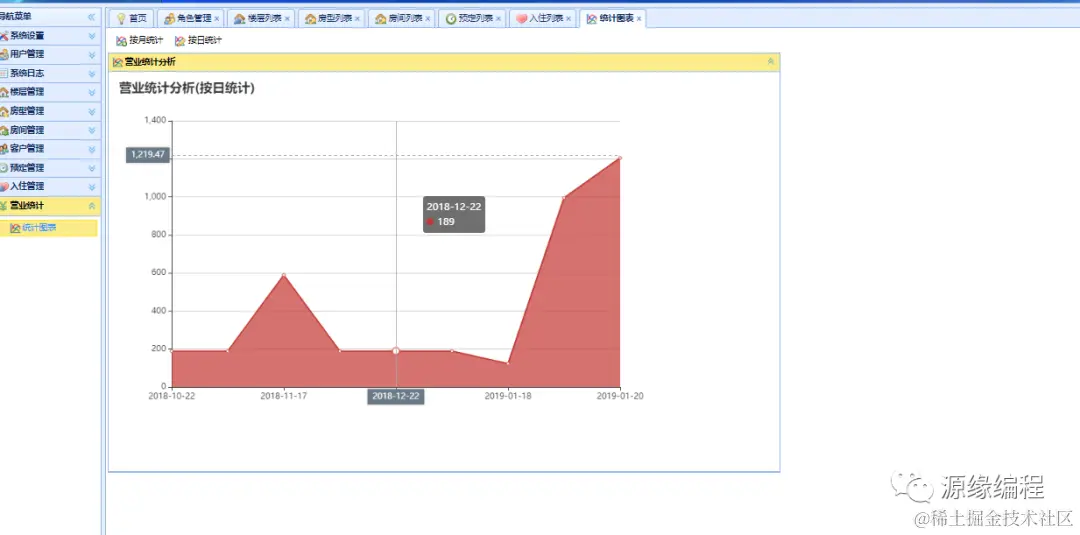The height and width of the screenshot is (535, 1080).
Task: Switch to the 楼层列表 tab
Action: (261, 19)
